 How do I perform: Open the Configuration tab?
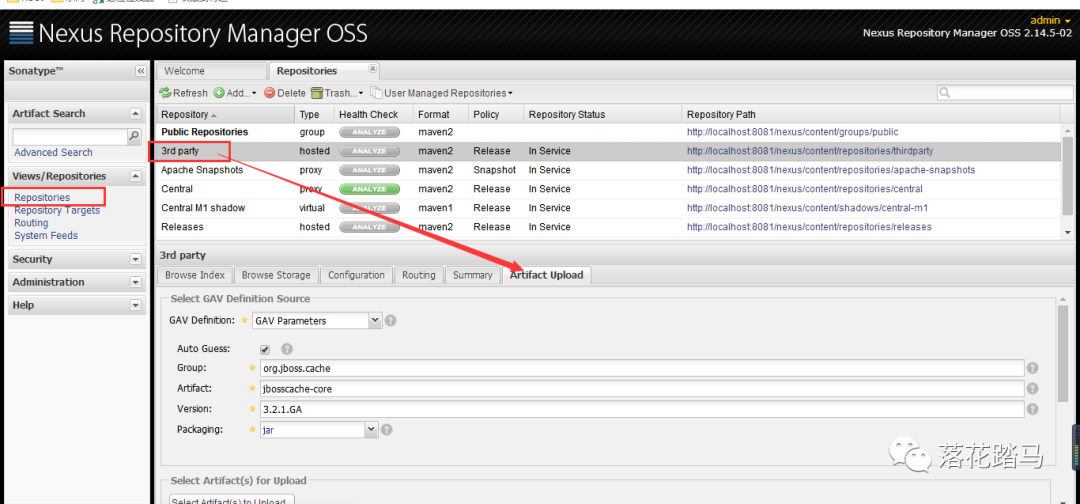coord(356,275)
